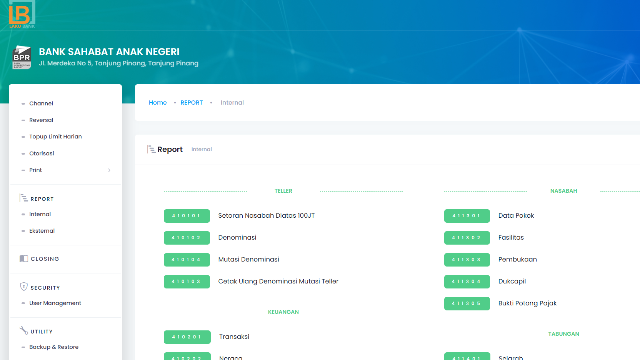
Task: Open the CLOSING section icon
Action: (x=24, y=258)
